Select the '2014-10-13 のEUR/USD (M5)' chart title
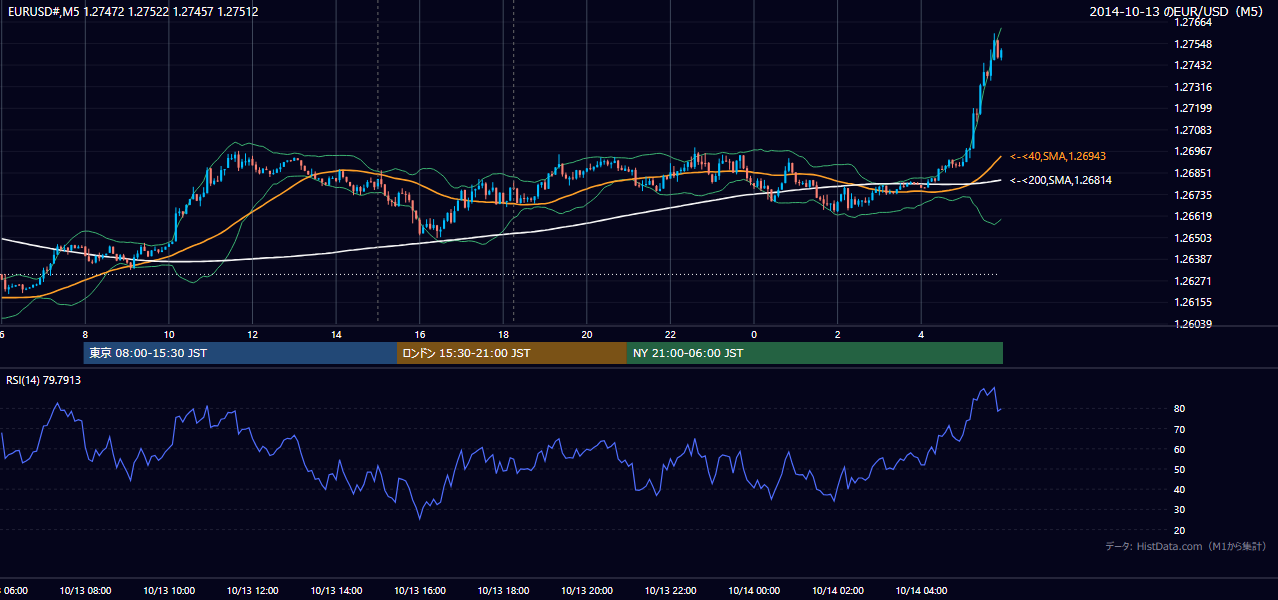 tap(1178, 12)
